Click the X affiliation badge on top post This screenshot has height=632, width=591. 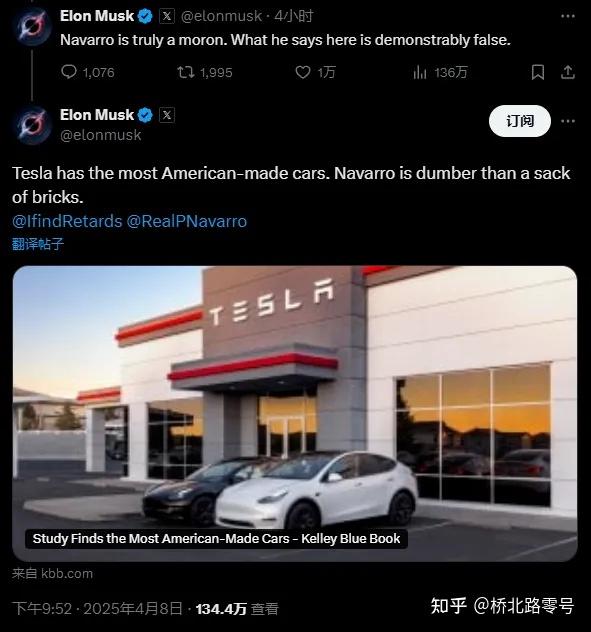(167, 16)
